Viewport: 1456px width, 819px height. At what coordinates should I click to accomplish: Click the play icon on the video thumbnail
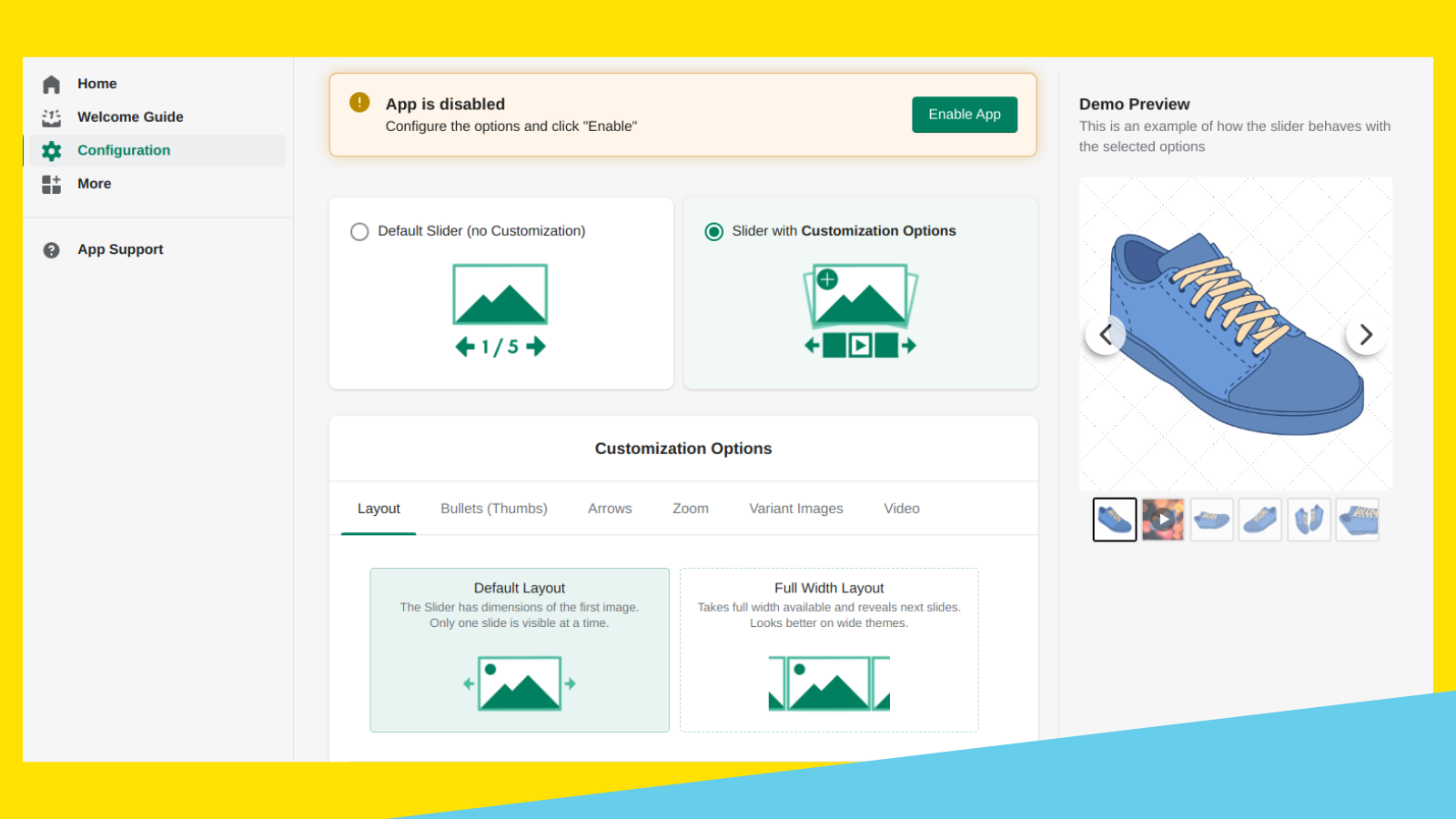(x=1163, y=519)
